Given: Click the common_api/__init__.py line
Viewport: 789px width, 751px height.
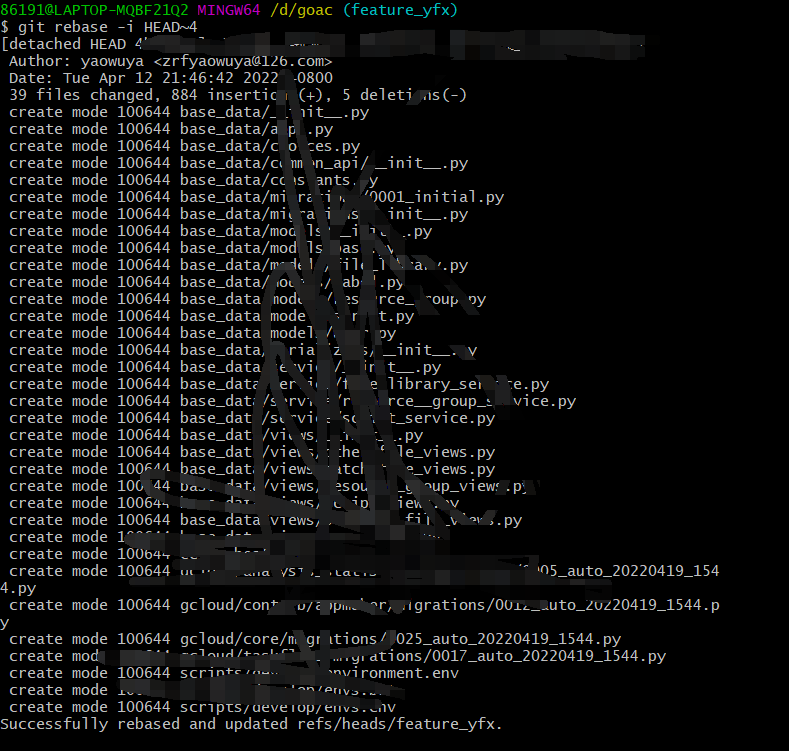Looking at the screenshot, I should click(x=239, y=163).
